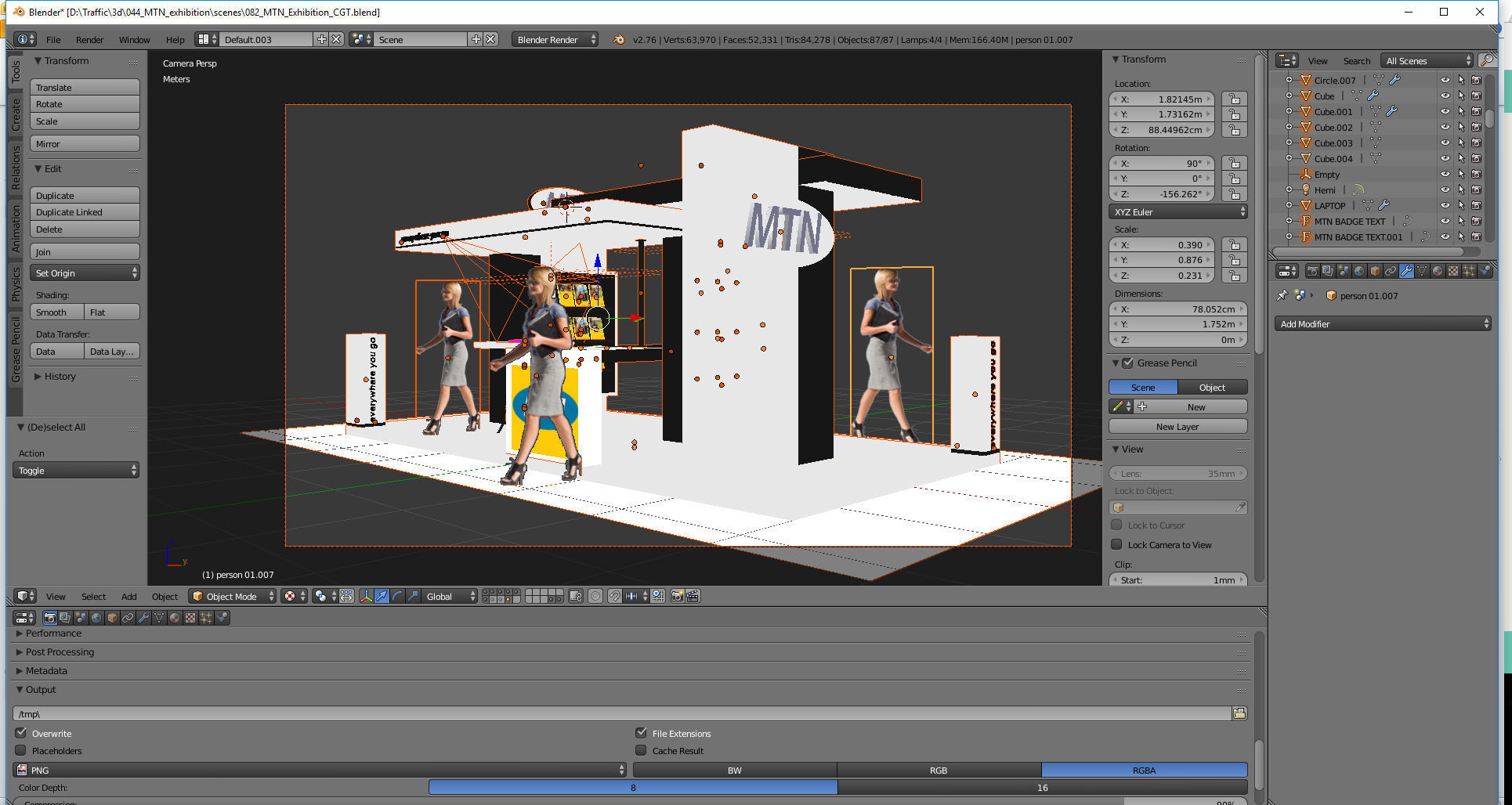
Task: Enable the translate manipulator arrow
Action: (382, 596)
